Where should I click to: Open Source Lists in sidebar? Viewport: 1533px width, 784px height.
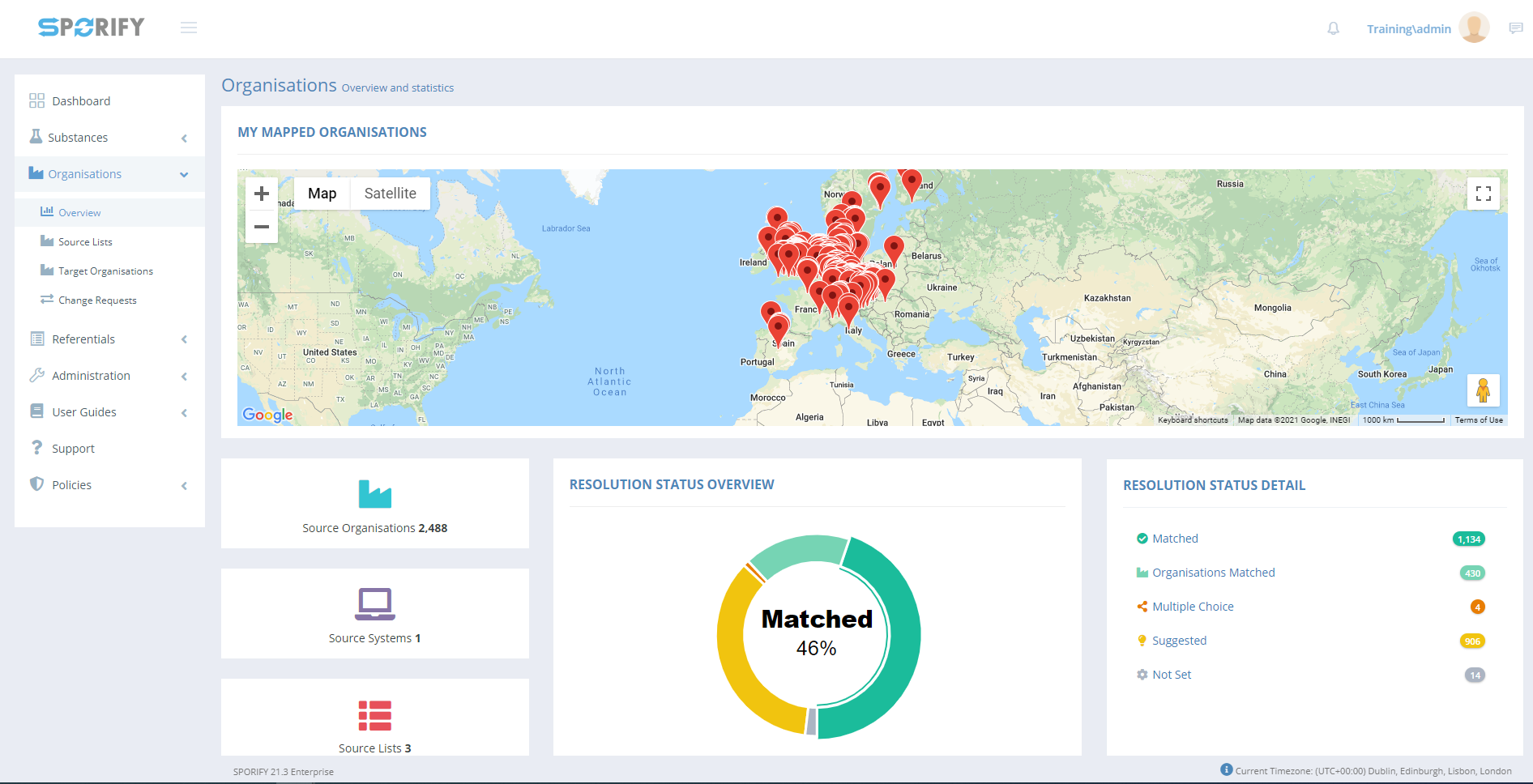(85, 242)
